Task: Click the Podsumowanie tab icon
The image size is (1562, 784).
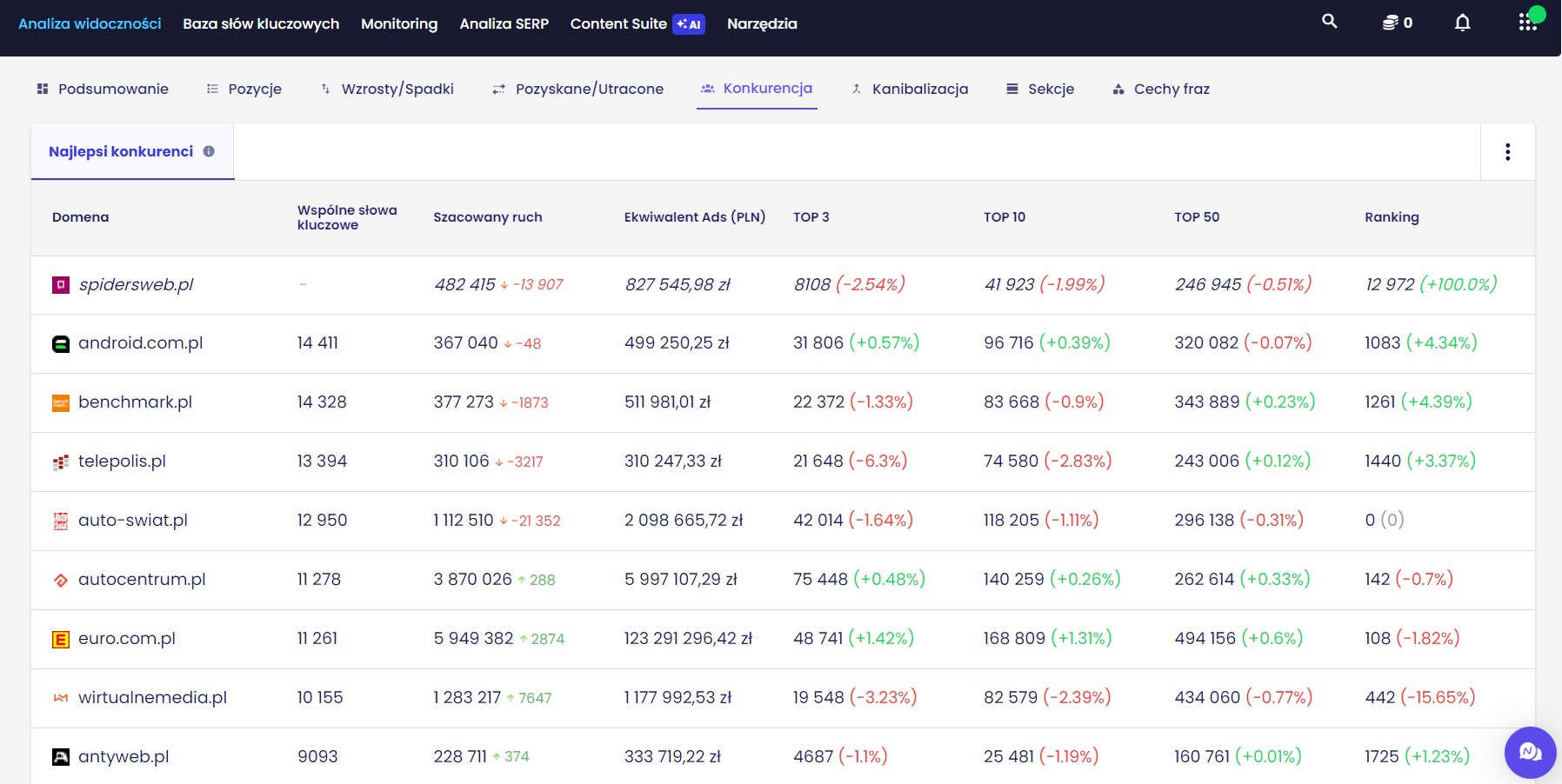Action: (x=43, y=89)
